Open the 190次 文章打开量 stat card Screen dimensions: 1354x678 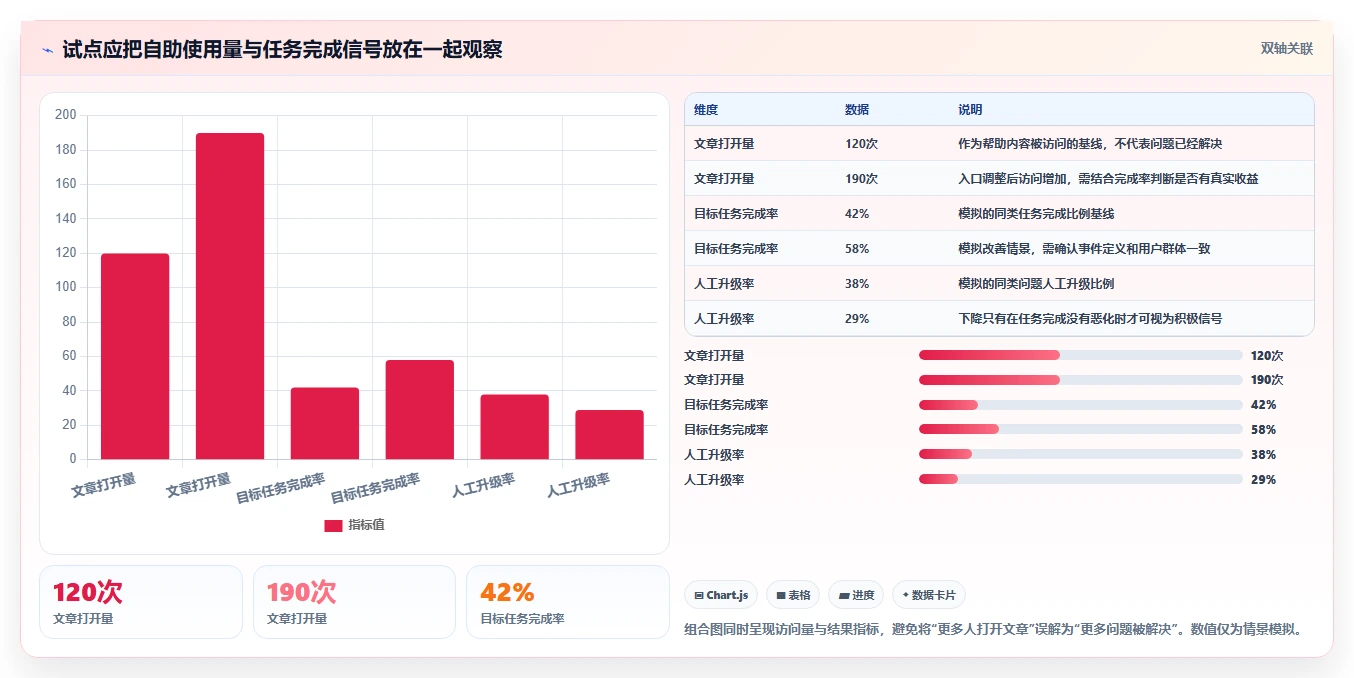pos(354,602)
